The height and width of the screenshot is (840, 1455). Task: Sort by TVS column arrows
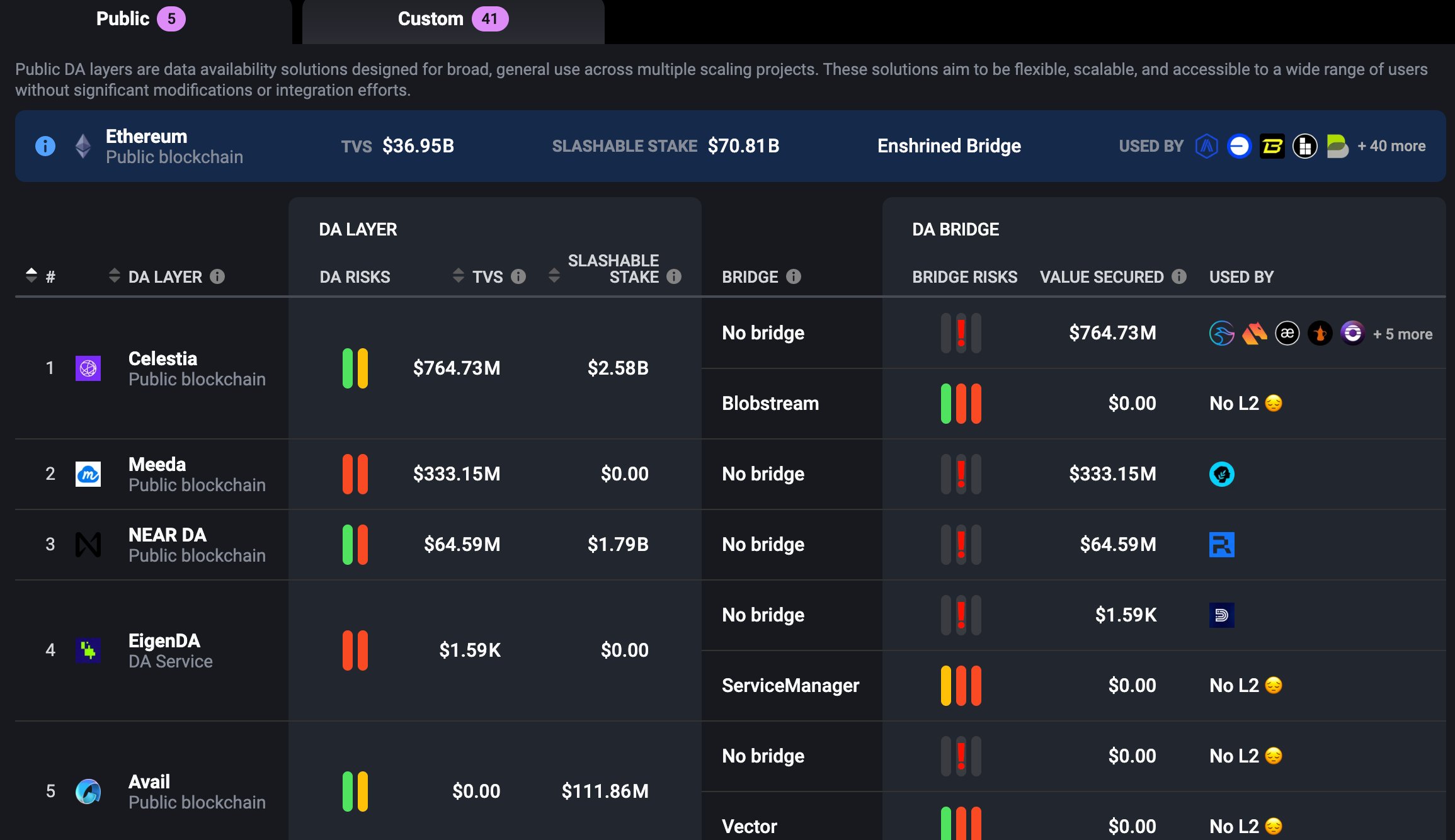(x=459, y=276)
